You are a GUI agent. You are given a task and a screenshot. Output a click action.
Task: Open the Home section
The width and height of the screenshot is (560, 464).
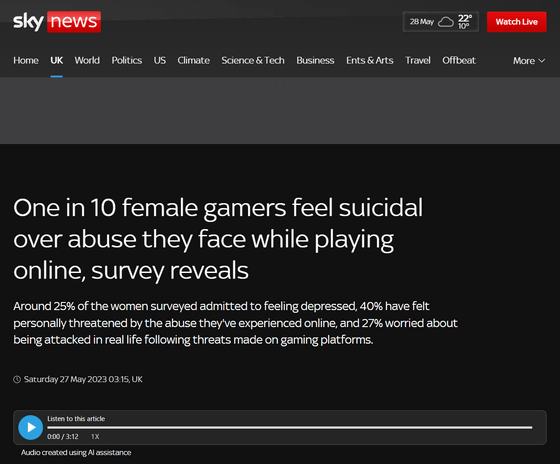point(26,60)
